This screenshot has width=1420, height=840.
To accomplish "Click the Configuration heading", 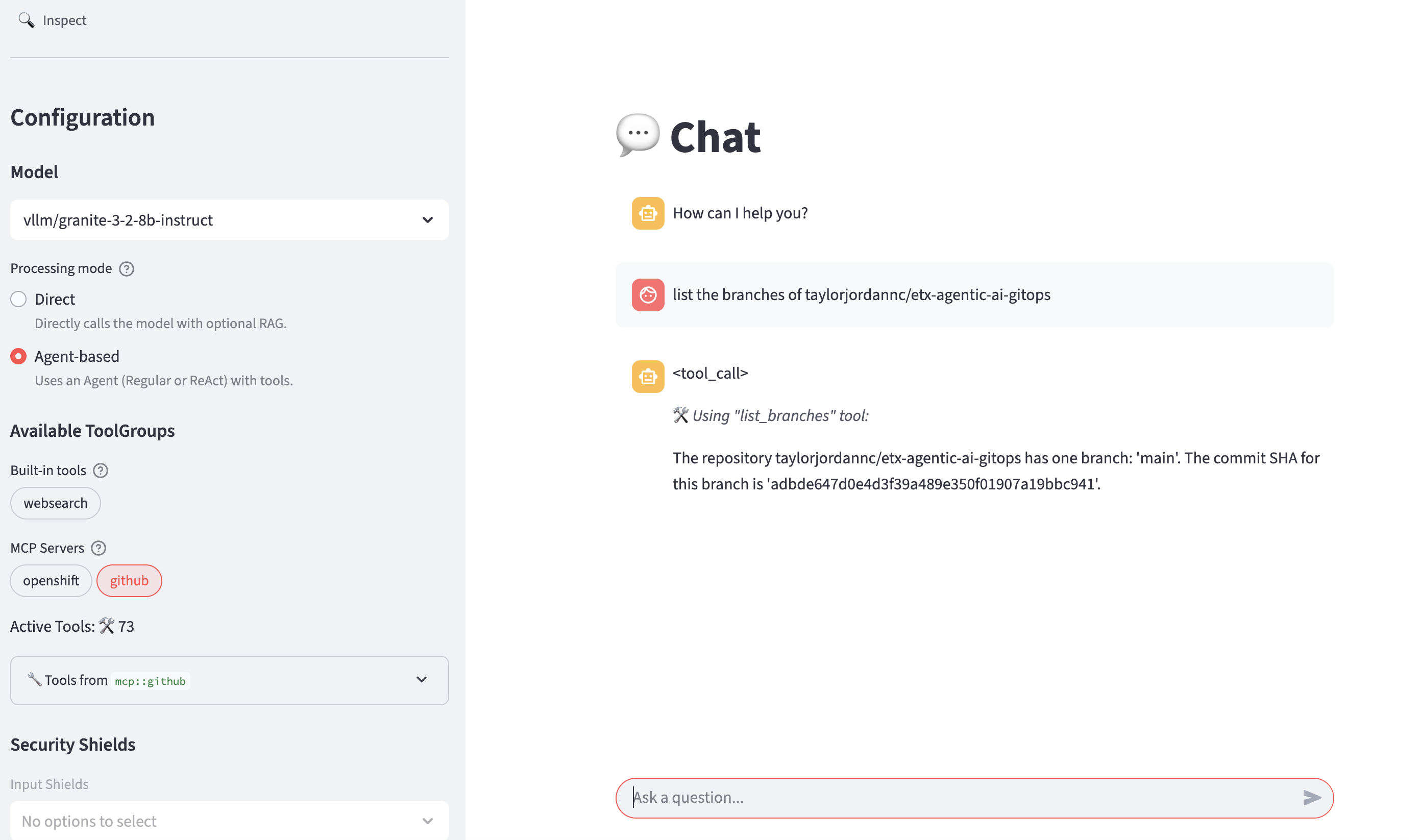I will pos(82,118).
